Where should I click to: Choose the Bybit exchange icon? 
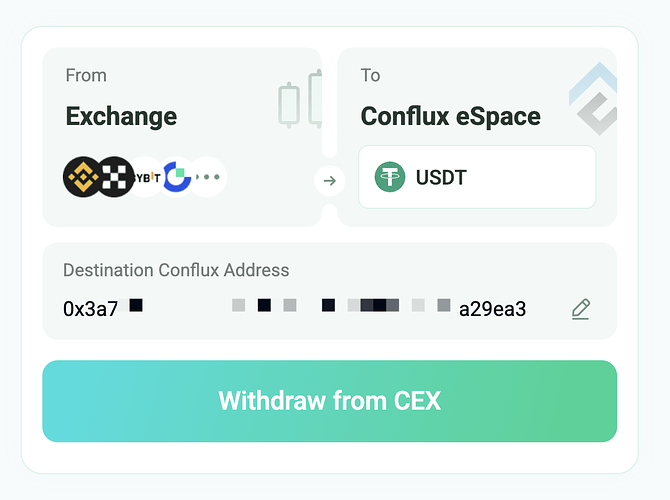(x=147, y=176)
